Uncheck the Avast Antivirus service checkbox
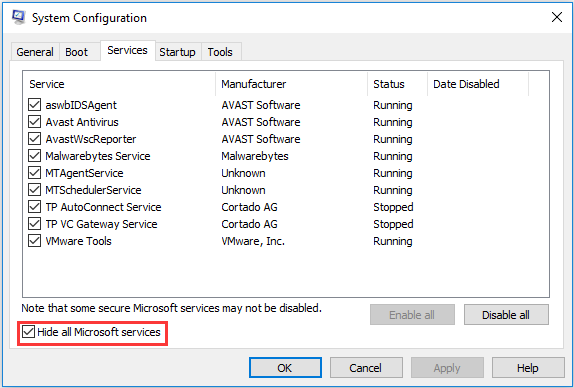 pyautogui.click(x=34, y=122)
